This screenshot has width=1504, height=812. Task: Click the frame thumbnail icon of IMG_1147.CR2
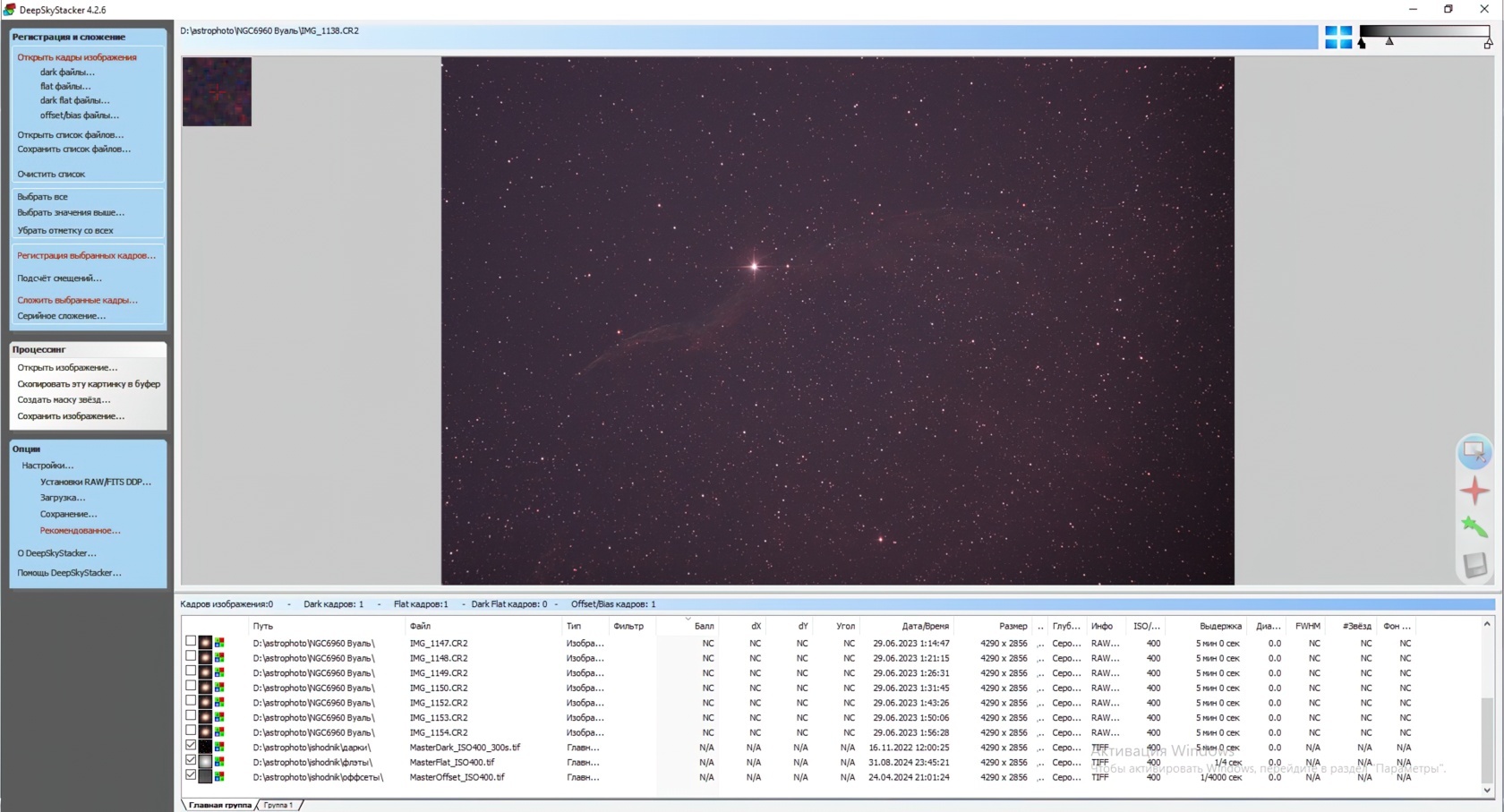point(205,643)
